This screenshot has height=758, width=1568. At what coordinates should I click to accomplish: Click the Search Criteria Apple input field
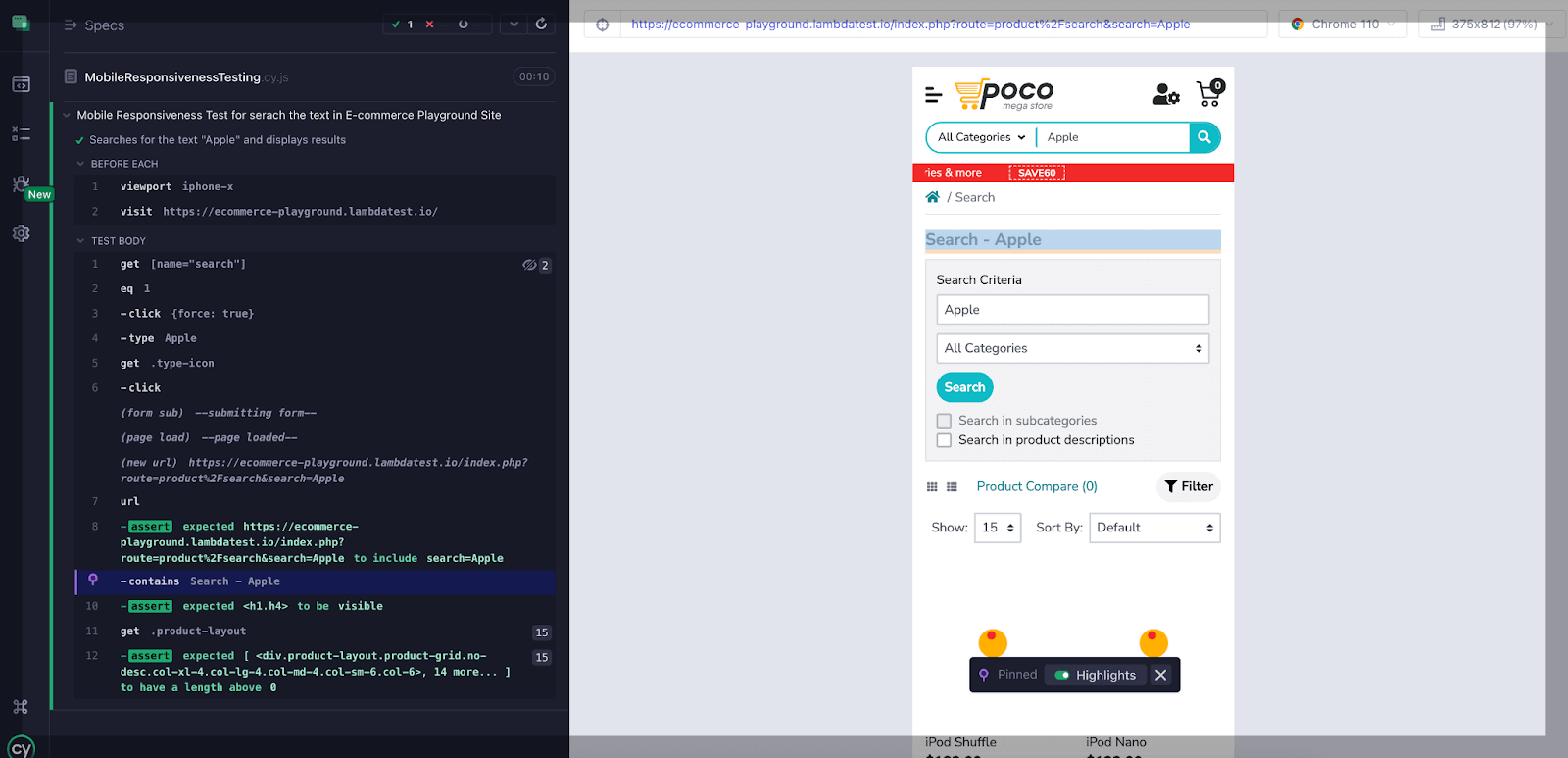[x=1072, y=310]
